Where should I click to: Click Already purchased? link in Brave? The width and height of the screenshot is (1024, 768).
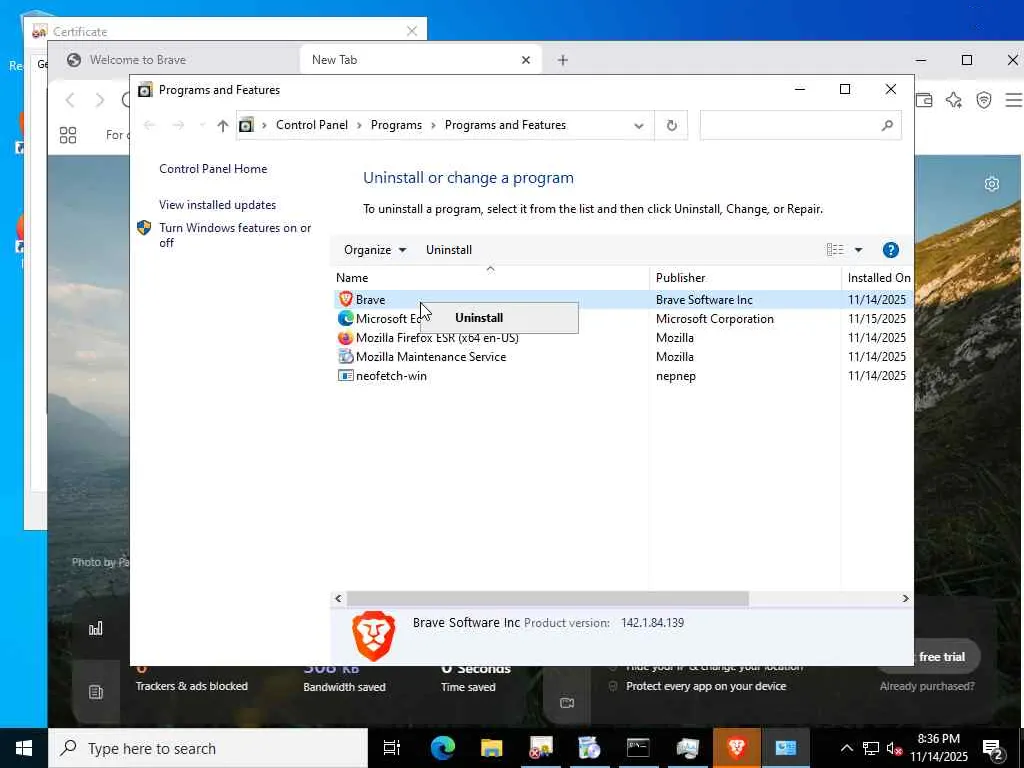927,686
